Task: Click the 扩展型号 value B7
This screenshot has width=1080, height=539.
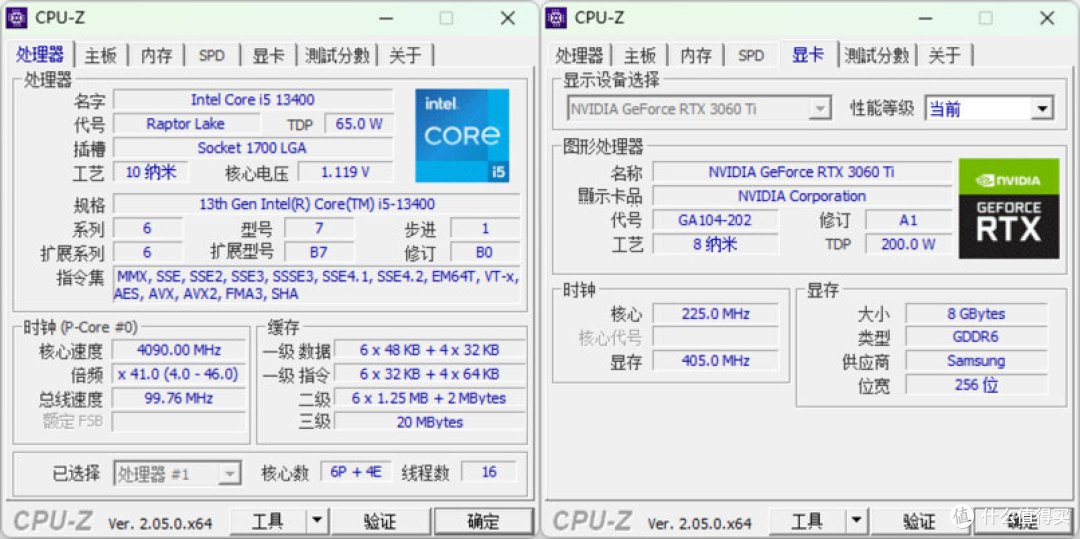Action: click(319, 252)
